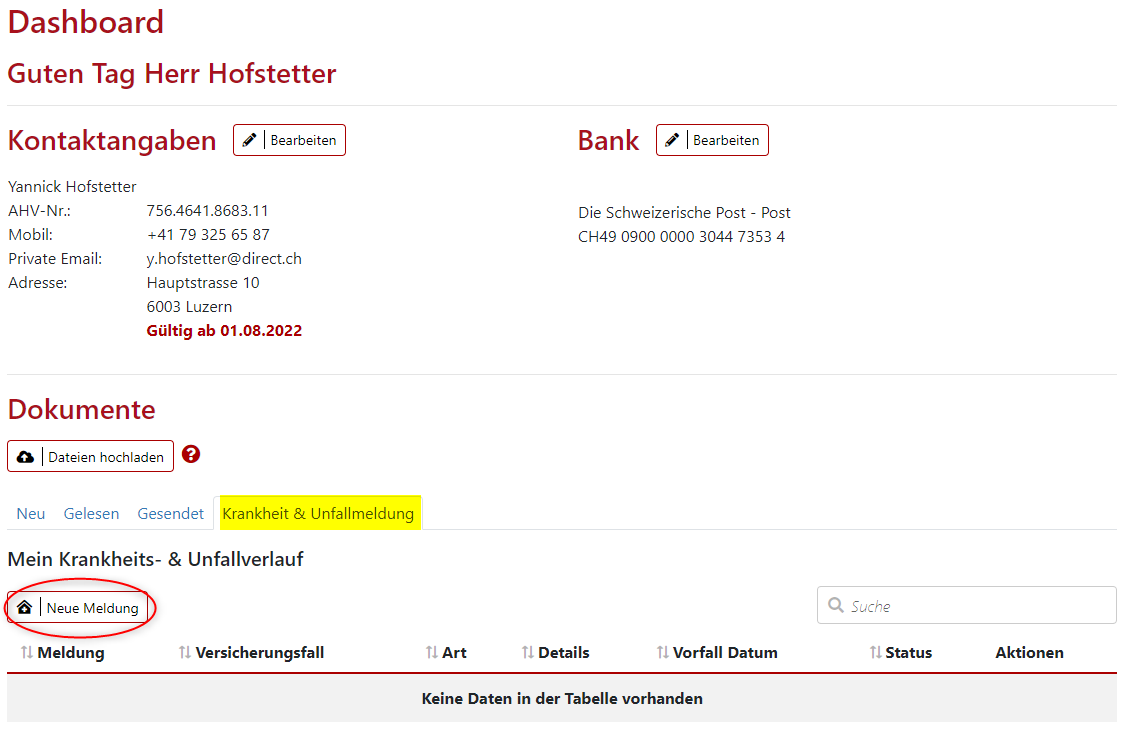Click the house icon in Neue Meldung
The image size is (1123, 730).
(x=25, y=608)
